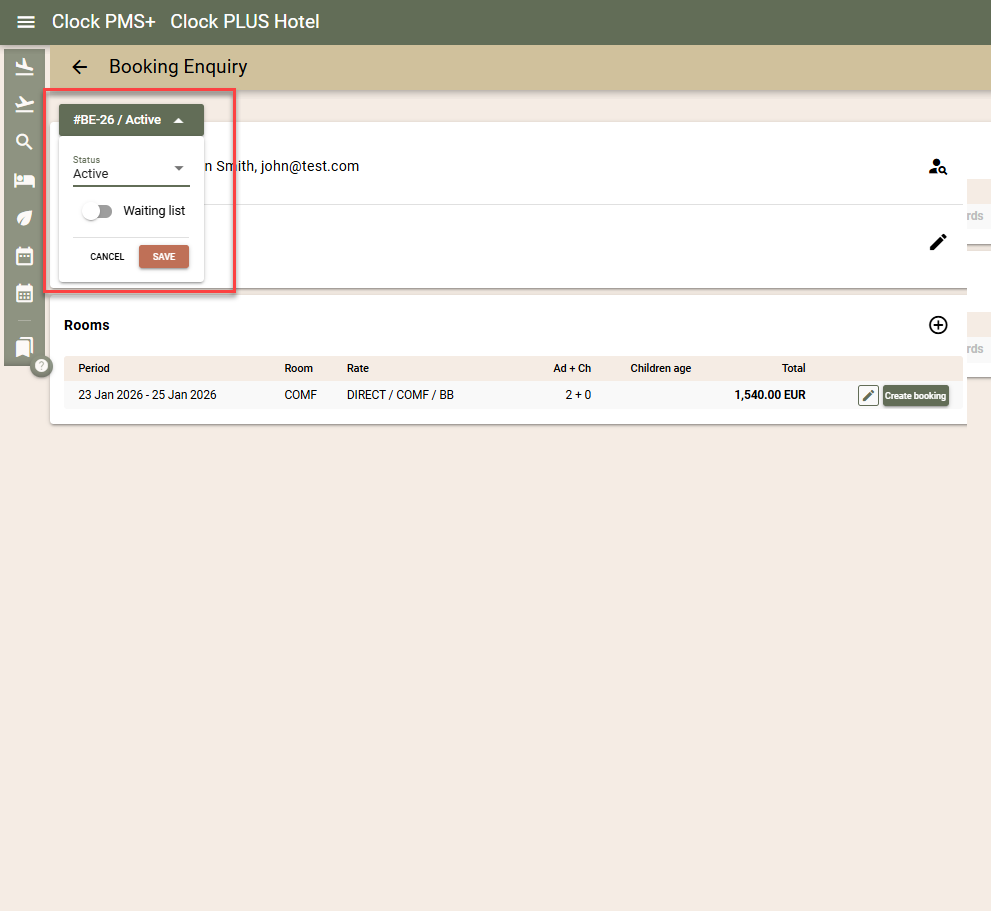Click the CANCEL button
The image size is (991, 911).
[x=107, y=257]
